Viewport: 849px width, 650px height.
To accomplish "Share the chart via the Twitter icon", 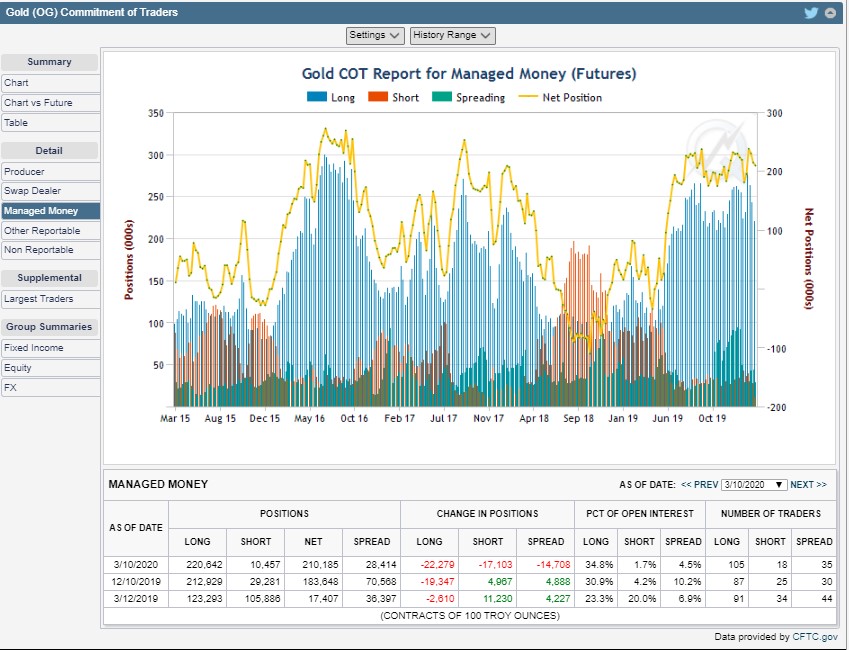I will tap(811, 12).
